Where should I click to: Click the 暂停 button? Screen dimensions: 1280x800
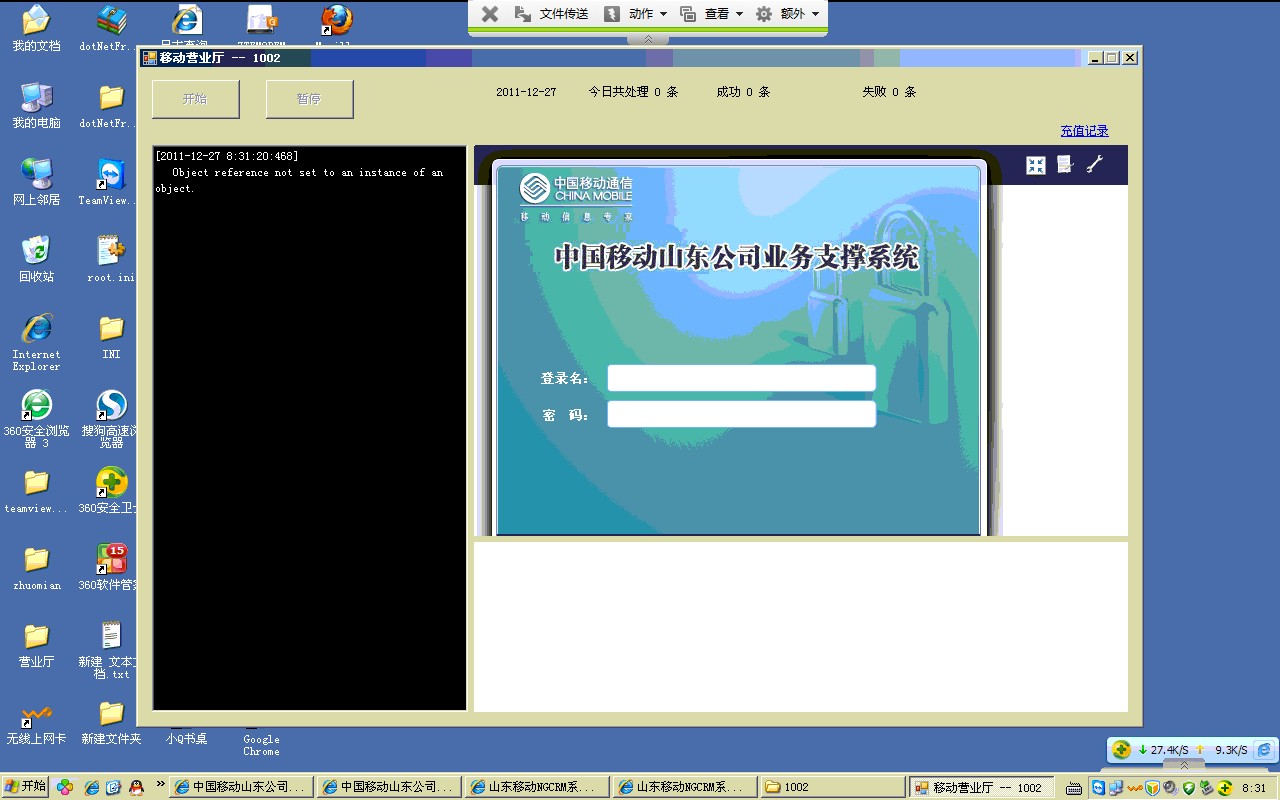(310, 99)
